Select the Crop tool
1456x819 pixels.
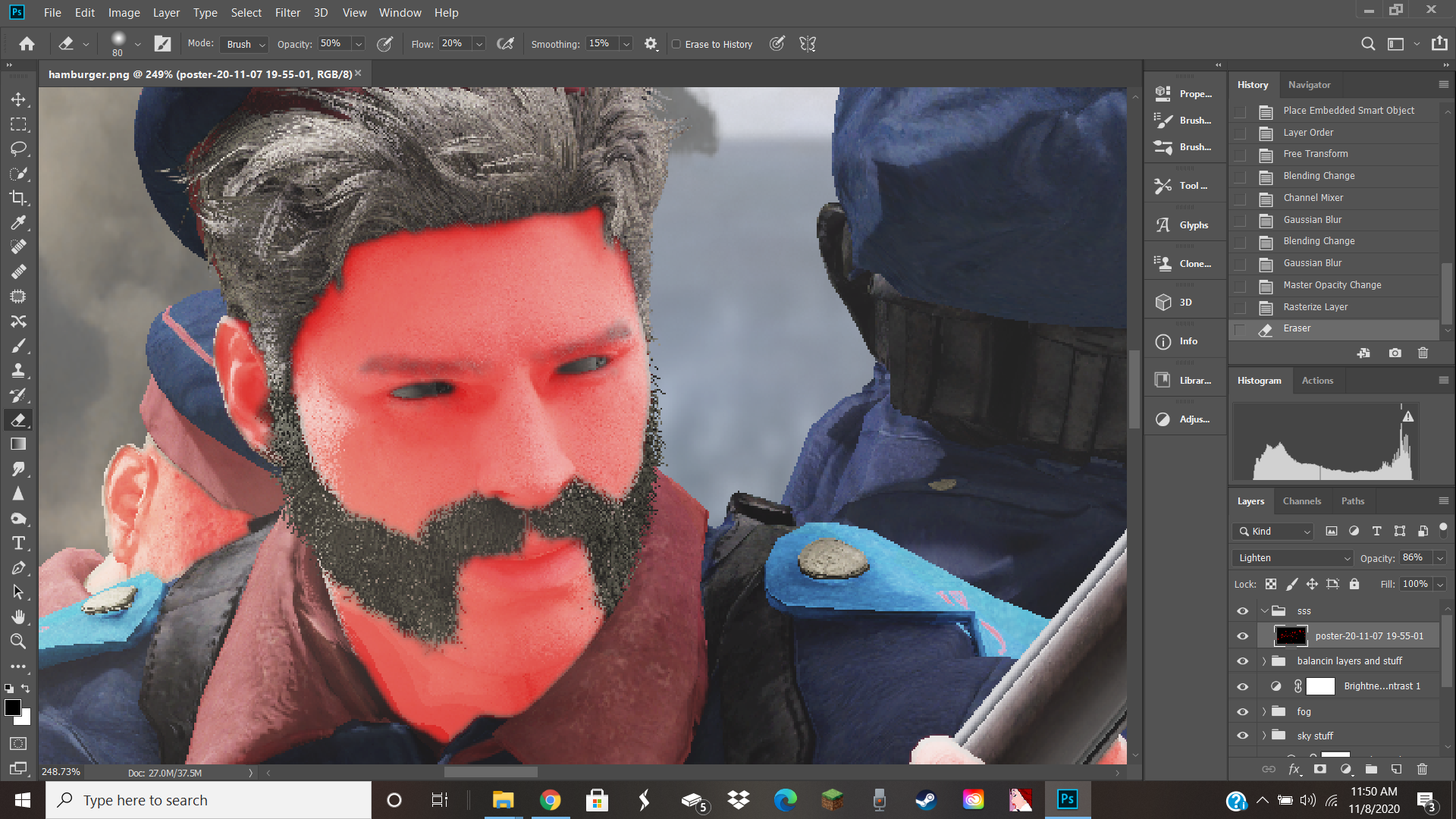tap(18, 198)
